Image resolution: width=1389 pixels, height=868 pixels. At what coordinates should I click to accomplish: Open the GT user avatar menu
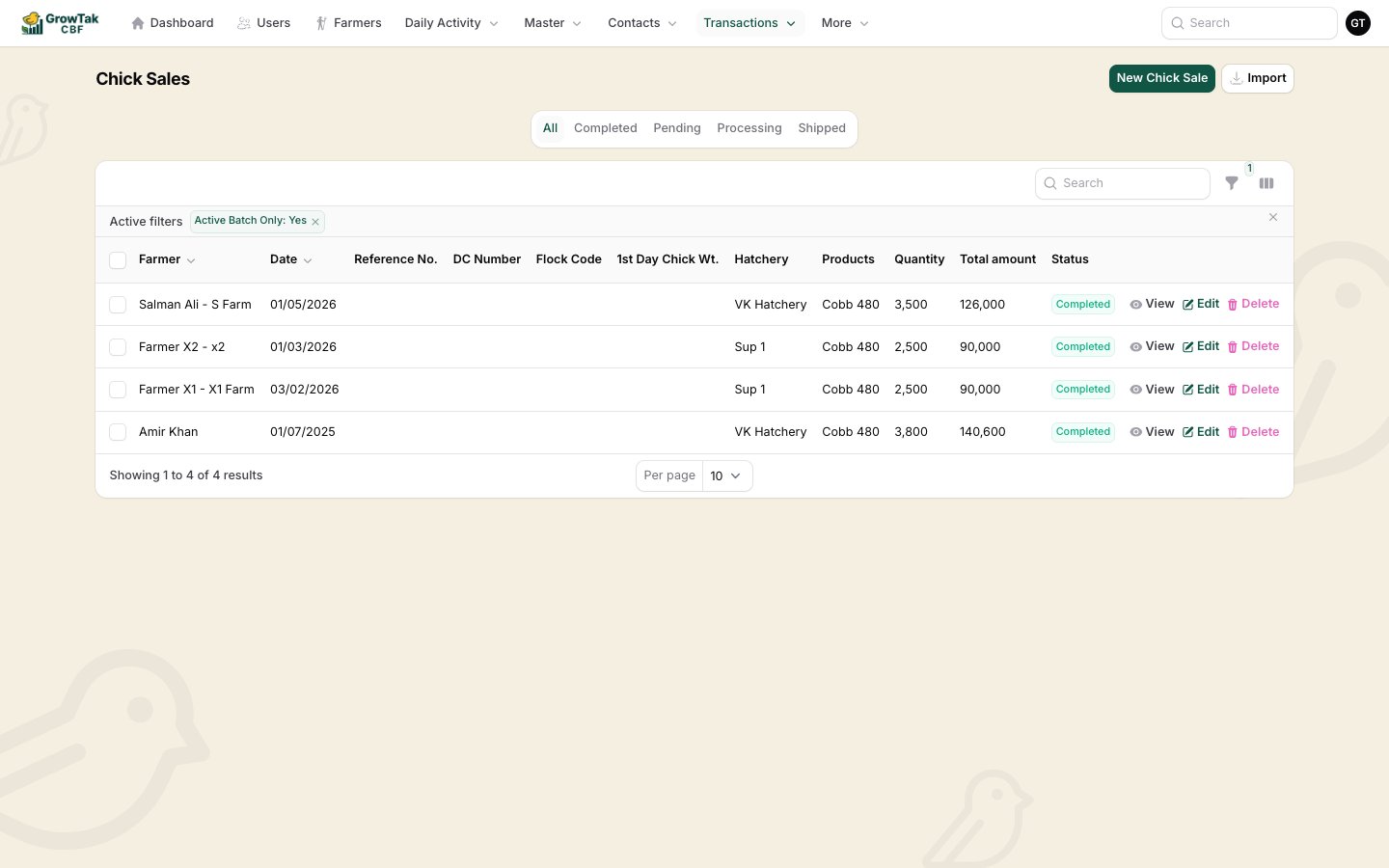(1358, 23)
